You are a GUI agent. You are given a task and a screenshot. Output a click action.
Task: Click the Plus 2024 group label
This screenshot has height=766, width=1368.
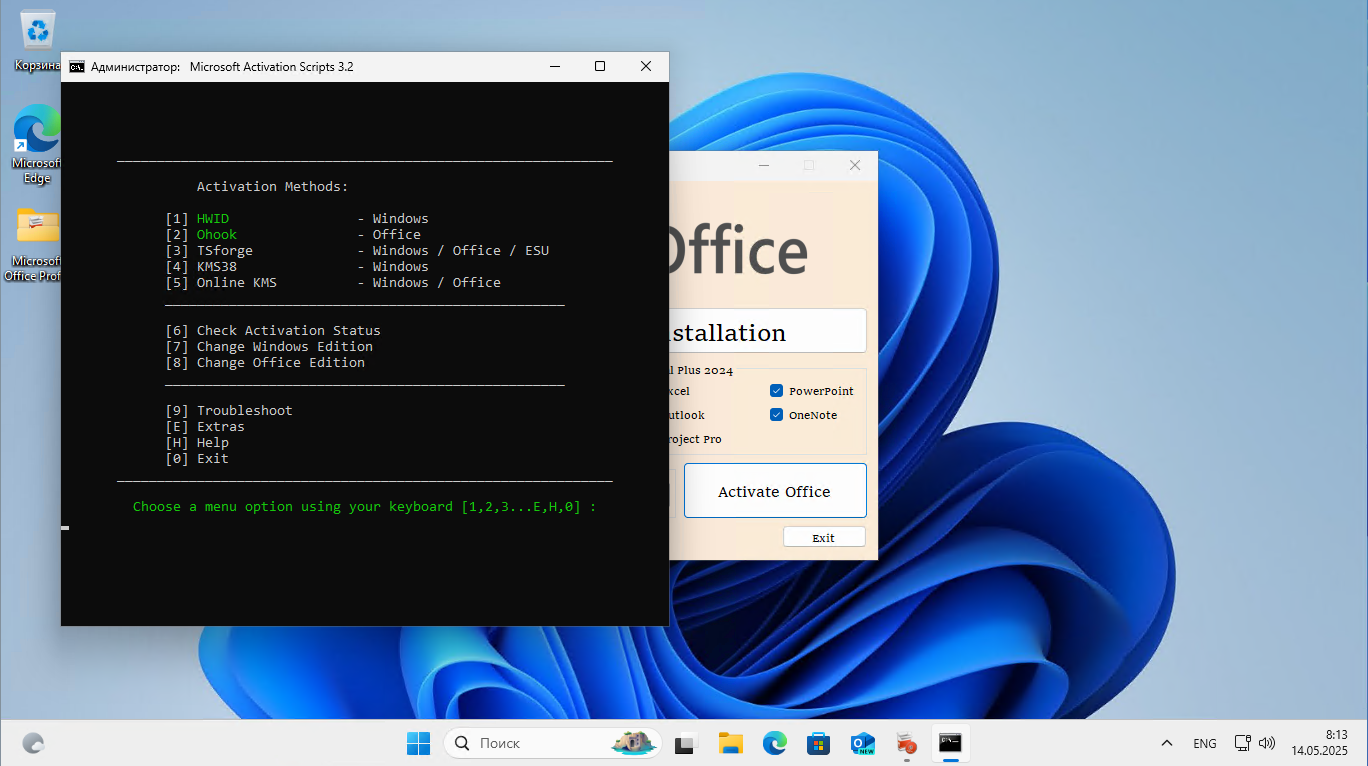(701, 371)
